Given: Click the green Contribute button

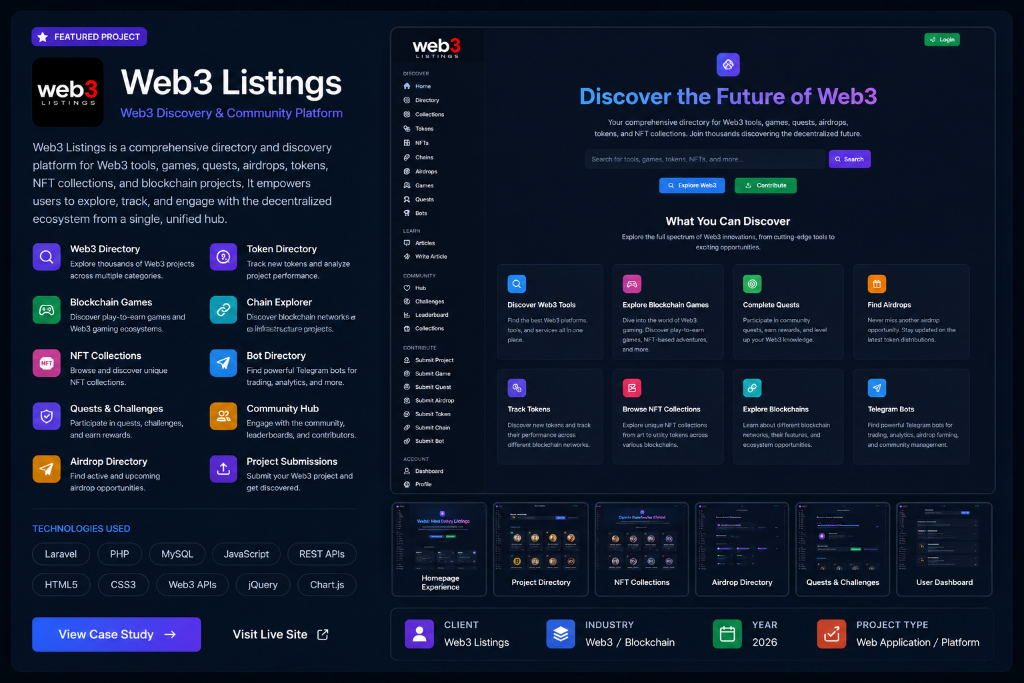Looking at the screenshot, I should [765, 185].
